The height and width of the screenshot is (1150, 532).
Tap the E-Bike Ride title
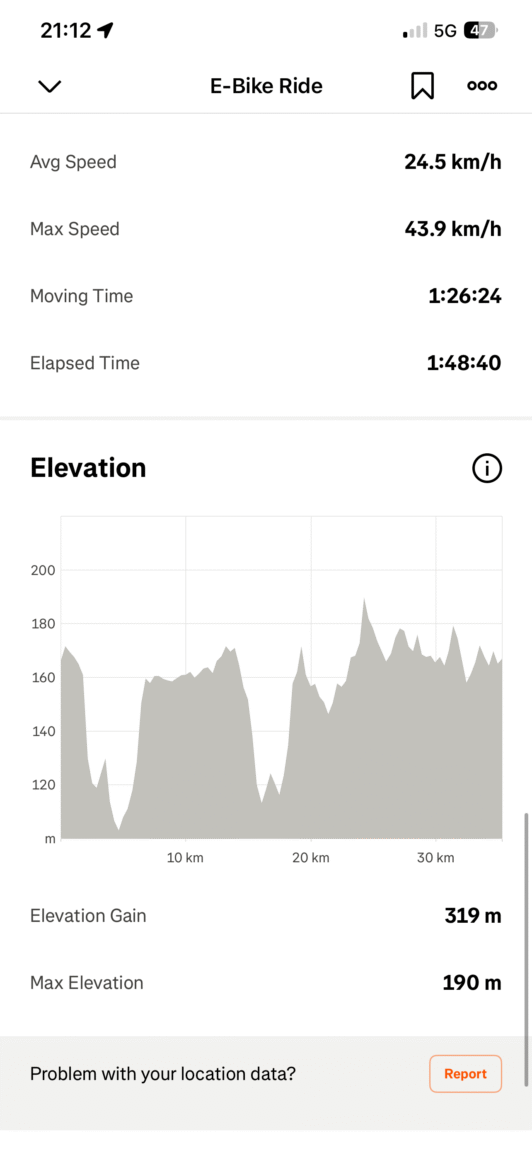tap(266, 86)
